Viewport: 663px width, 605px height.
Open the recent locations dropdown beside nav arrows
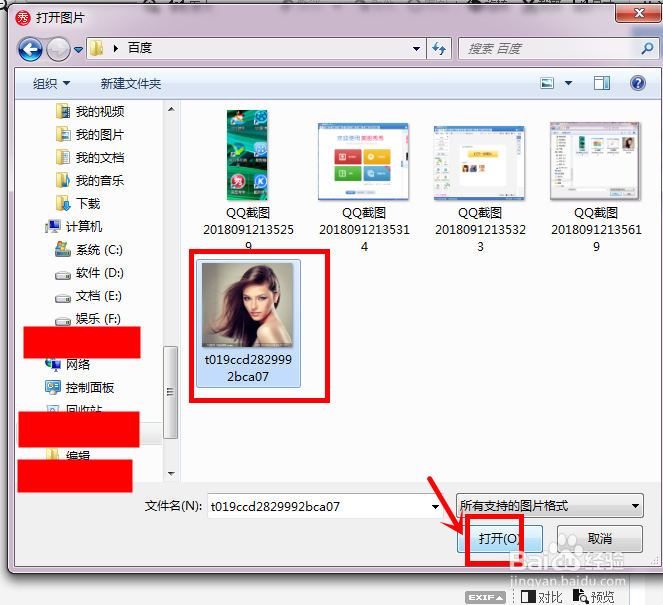pyautogui.click(x=78, y=50)
